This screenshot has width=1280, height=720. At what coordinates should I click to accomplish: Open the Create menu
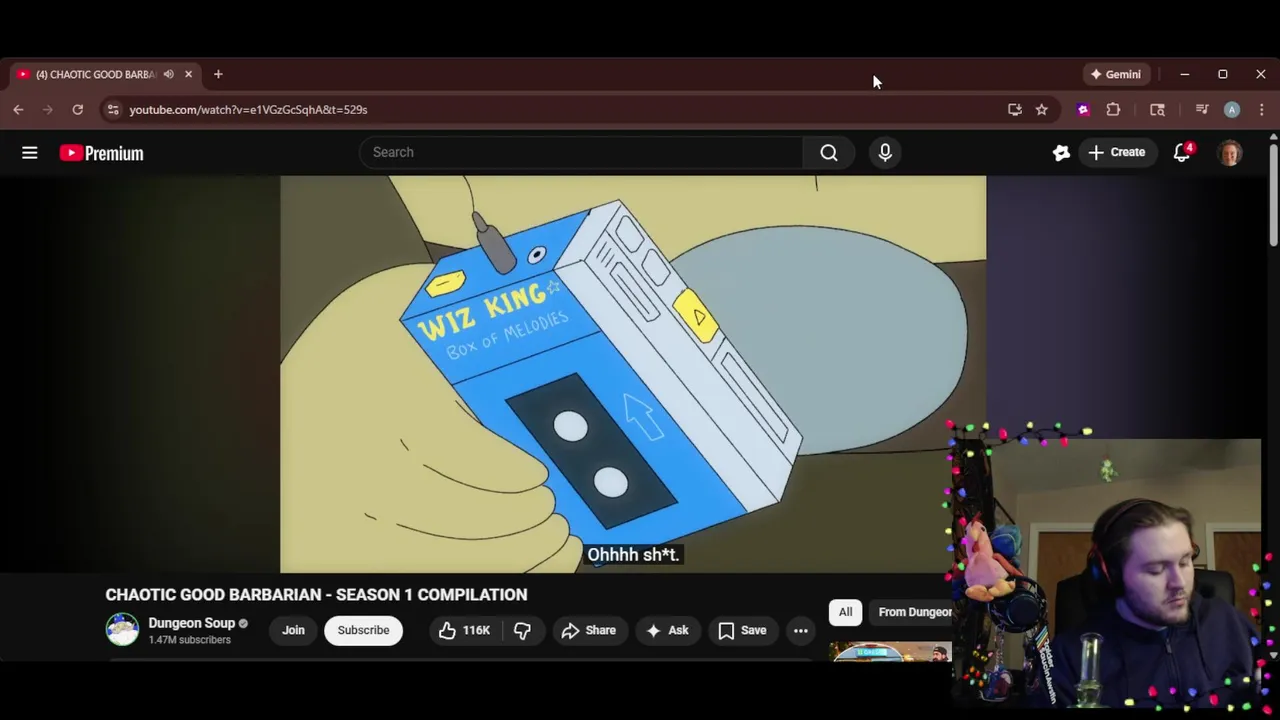1117,152
